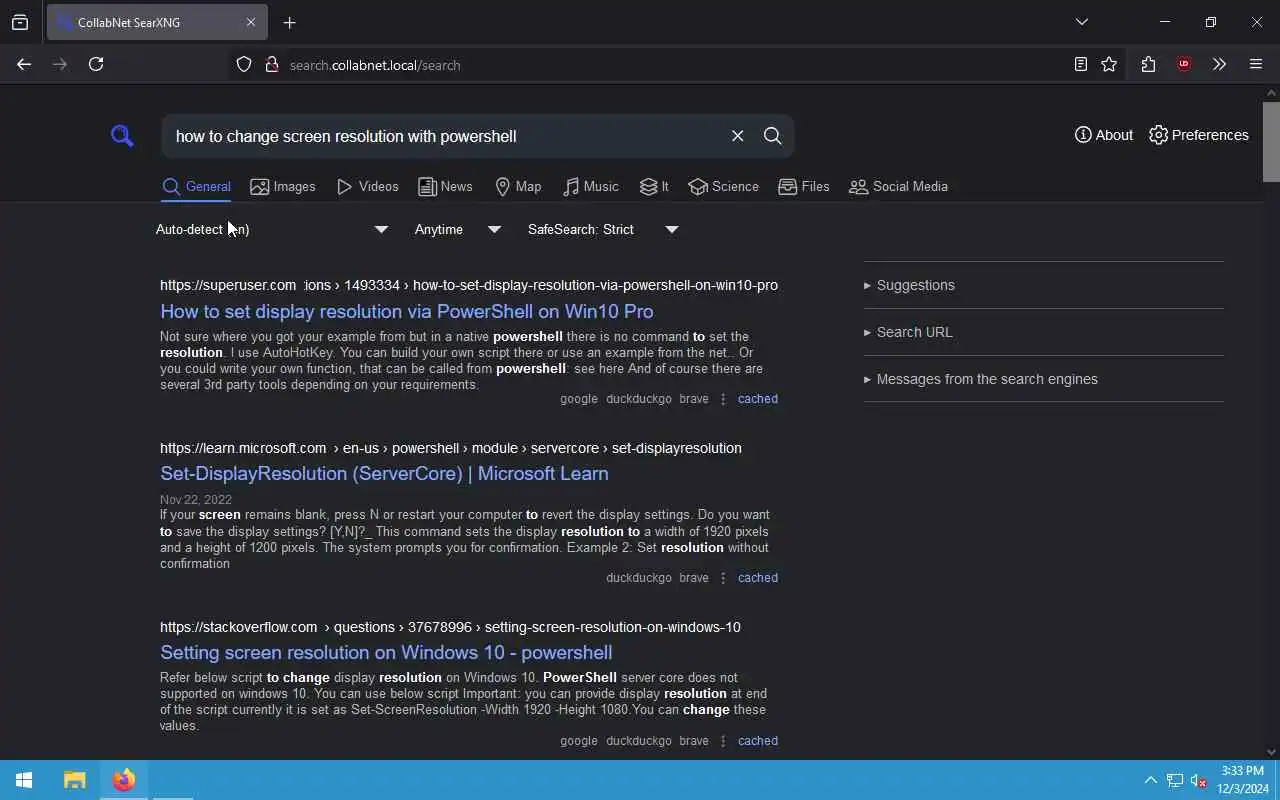Submit search with magnifier button
1280x800 pixels.
[772, 136]
